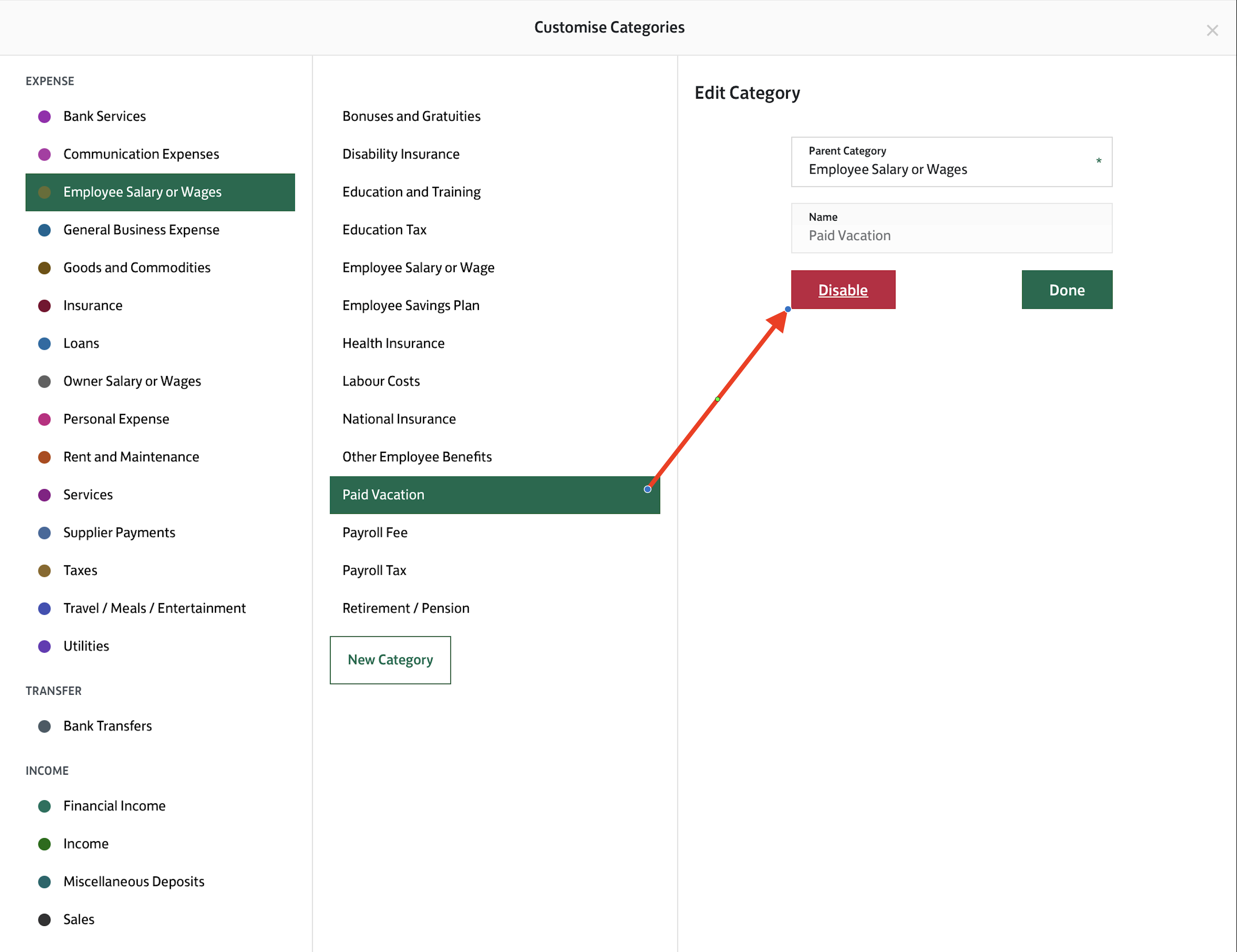Select General Business Expense category
This screenshot has height=952, width=1237.
coord(160,230)
